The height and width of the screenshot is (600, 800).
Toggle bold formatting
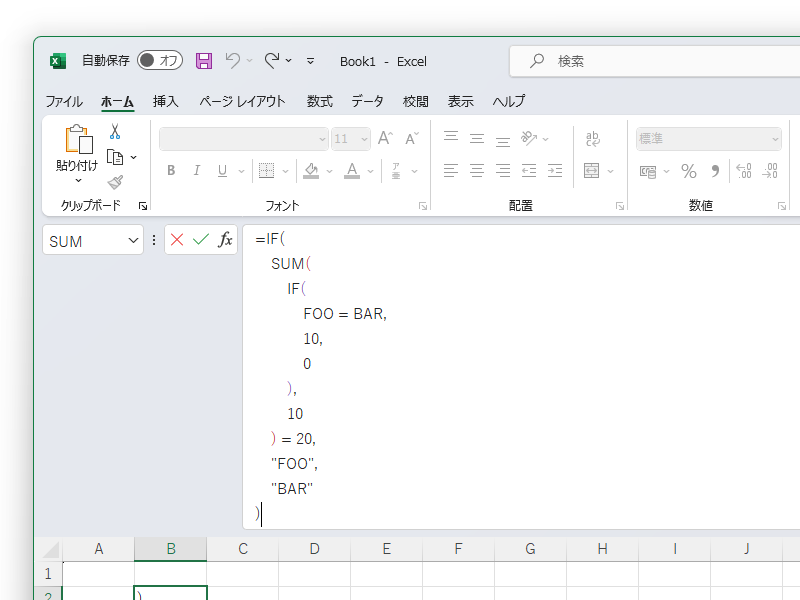171,170
